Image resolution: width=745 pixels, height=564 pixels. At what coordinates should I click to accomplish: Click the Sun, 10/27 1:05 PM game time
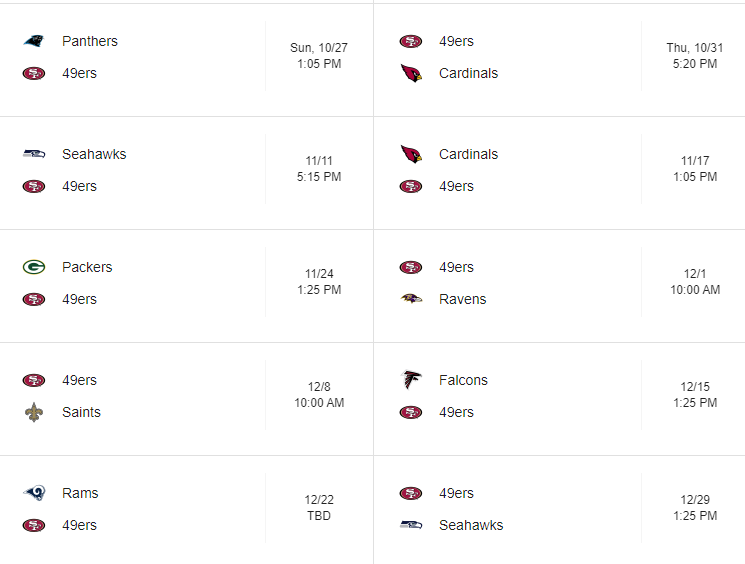(x=319, y=56)
